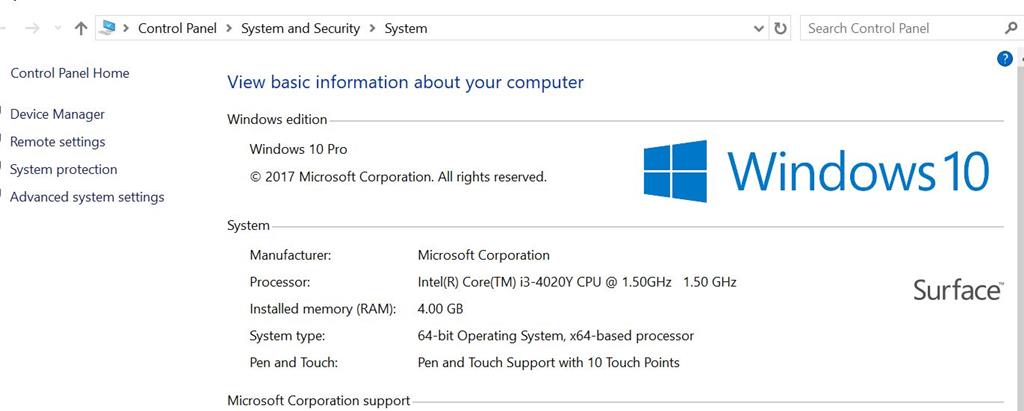Refresh the System page
Screen dimensions: 1024x411
tap(781, 29)
